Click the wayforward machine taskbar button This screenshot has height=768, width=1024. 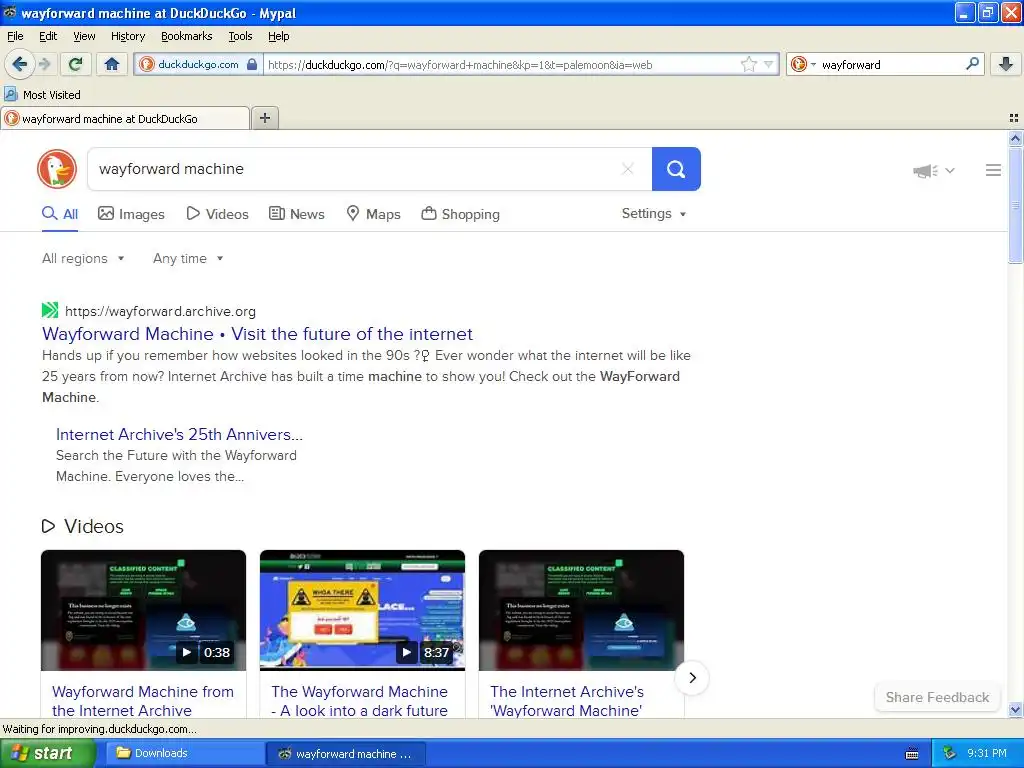(x=346, y=754)
